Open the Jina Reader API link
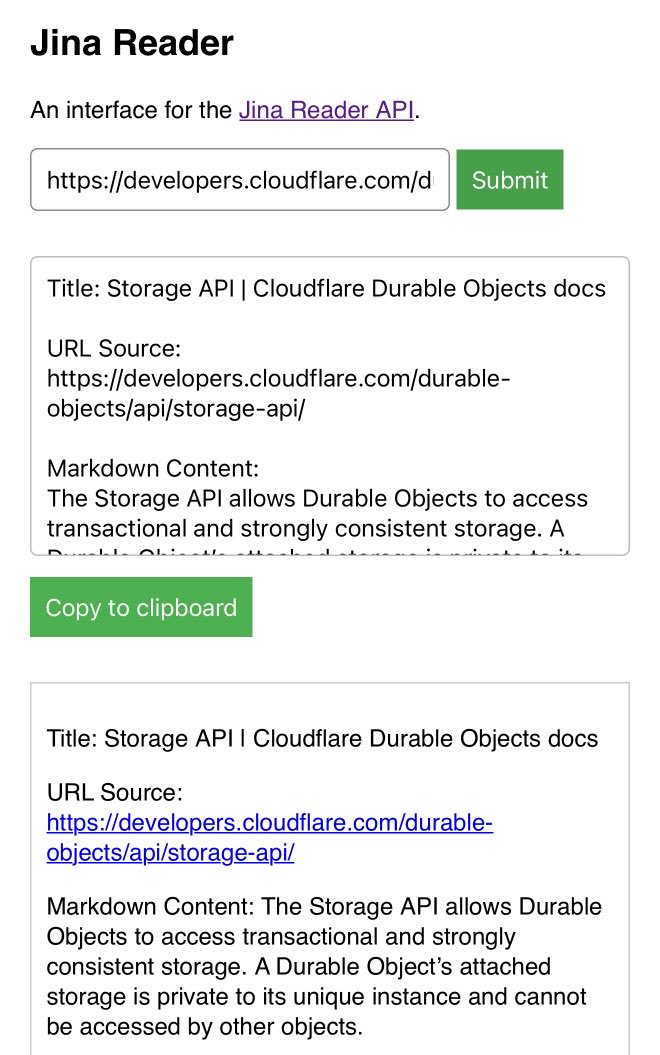The height and width of the screenshot is (1055, 660). coord(326,110)
